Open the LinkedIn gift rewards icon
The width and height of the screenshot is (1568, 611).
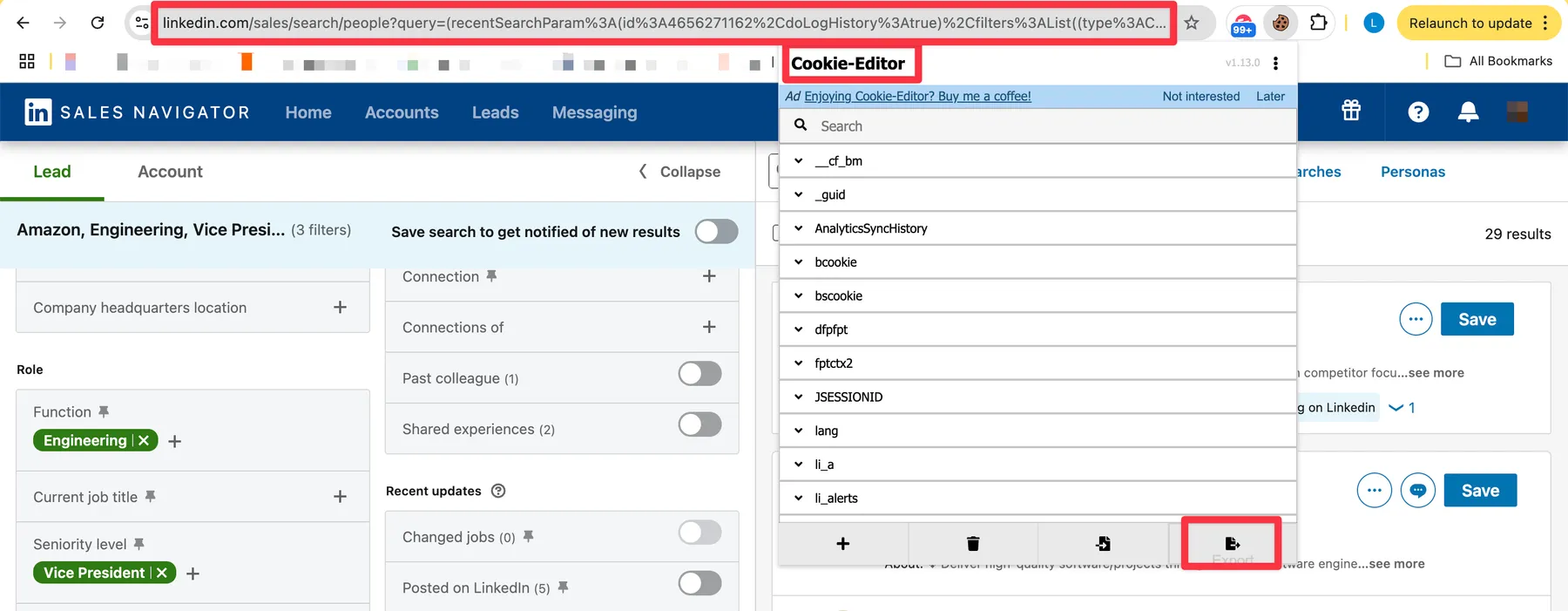[x=1351, y=111]
